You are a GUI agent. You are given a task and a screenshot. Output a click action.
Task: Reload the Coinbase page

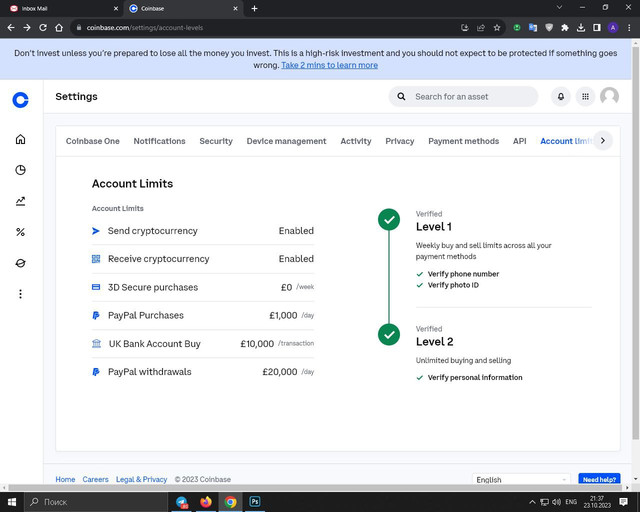[x=43, y=27]
